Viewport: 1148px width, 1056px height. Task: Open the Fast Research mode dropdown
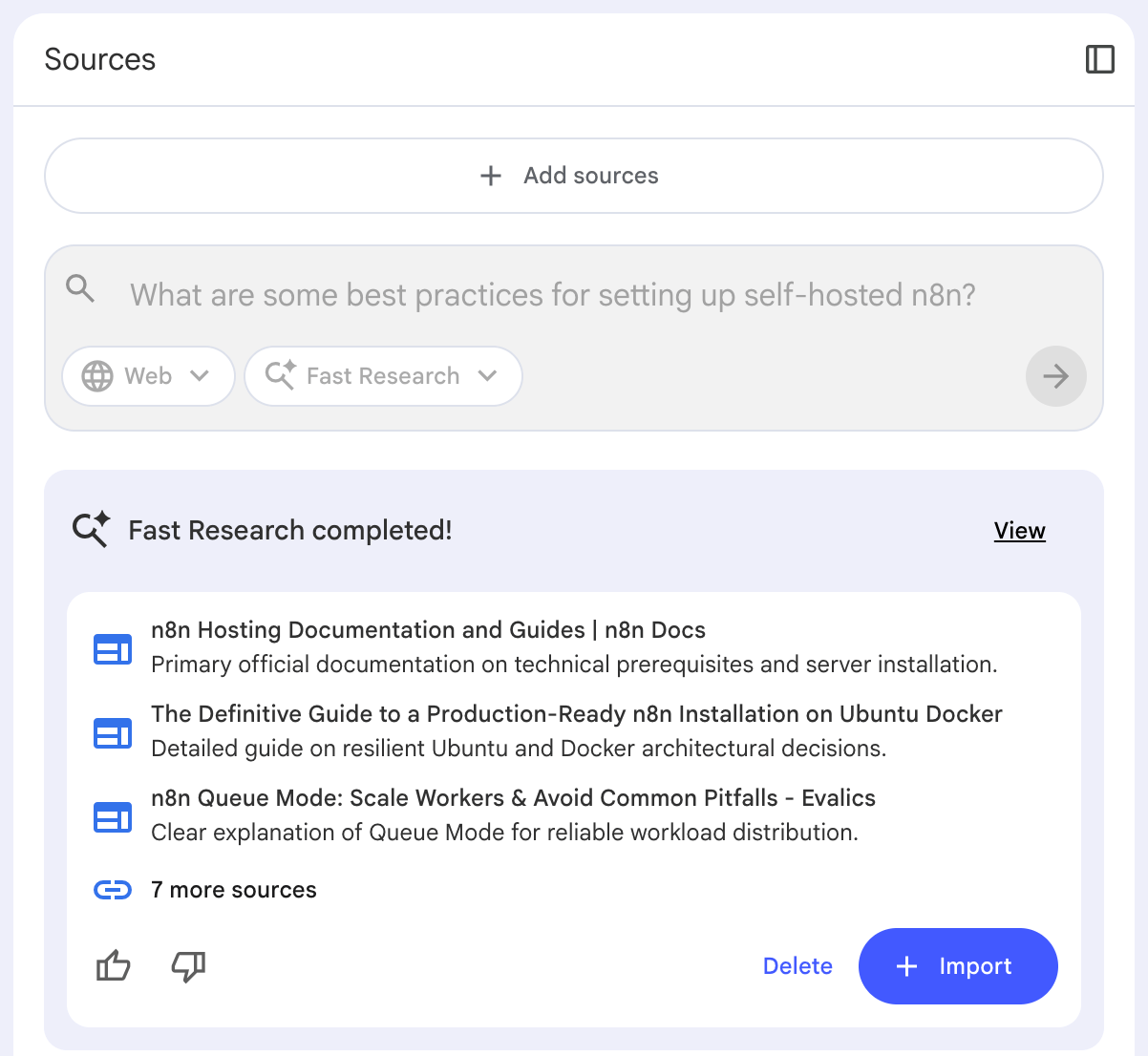pos(383,376)
